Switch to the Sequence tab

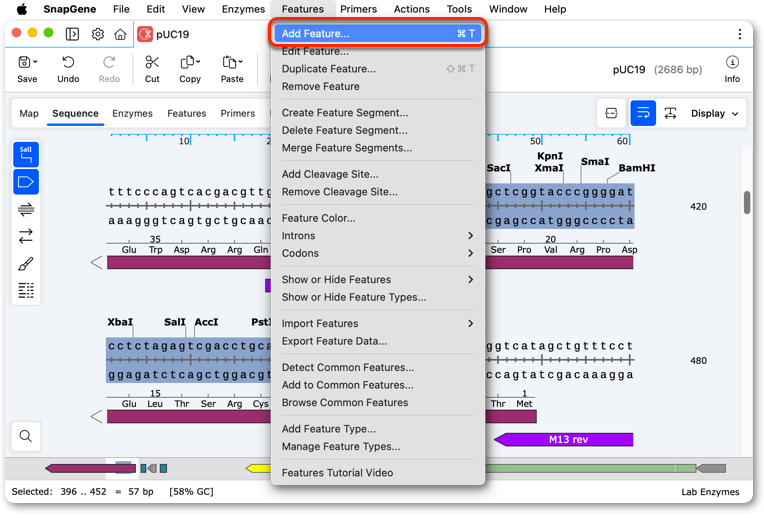tap(76, 114)
